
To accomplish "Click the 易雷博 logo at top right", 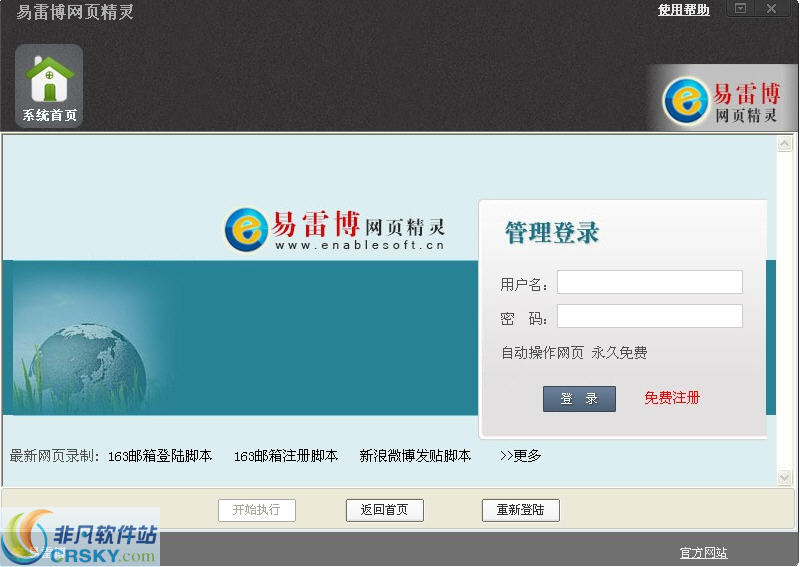I will (721, 101).
